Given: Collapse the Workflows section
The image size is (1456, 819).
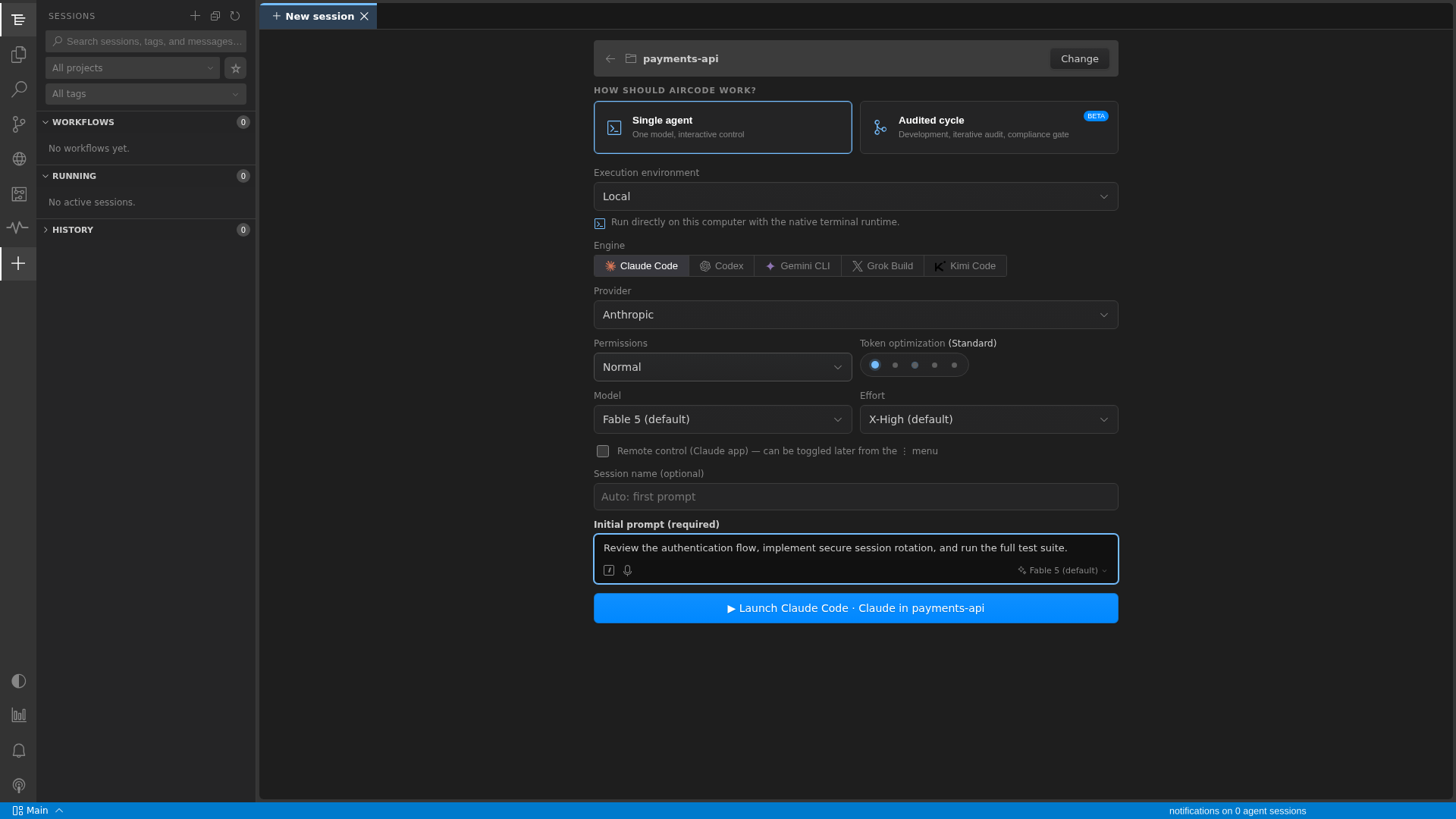Looking at the screenshot, I should click(146, 122).
